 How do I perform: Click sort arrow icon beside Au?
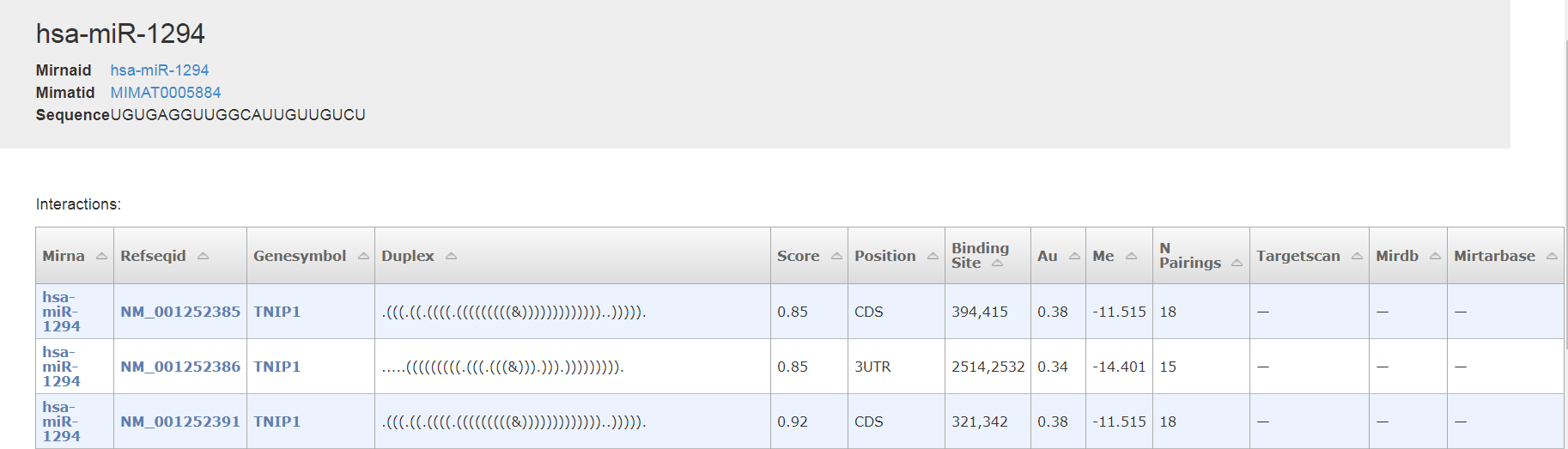pos(1074,256)
